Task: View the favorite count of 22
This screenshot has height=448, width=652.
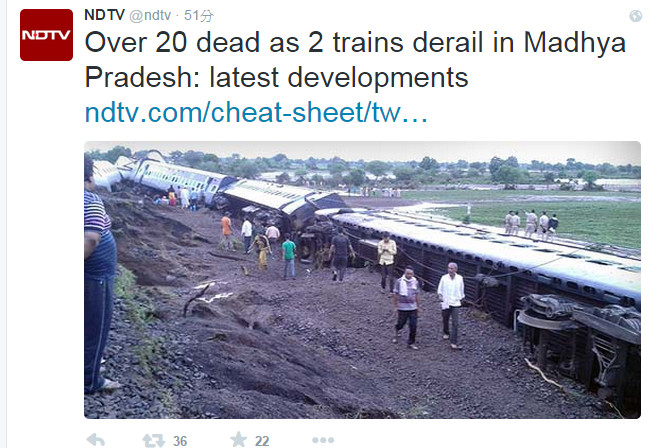Action: click(x=262, y=441)
